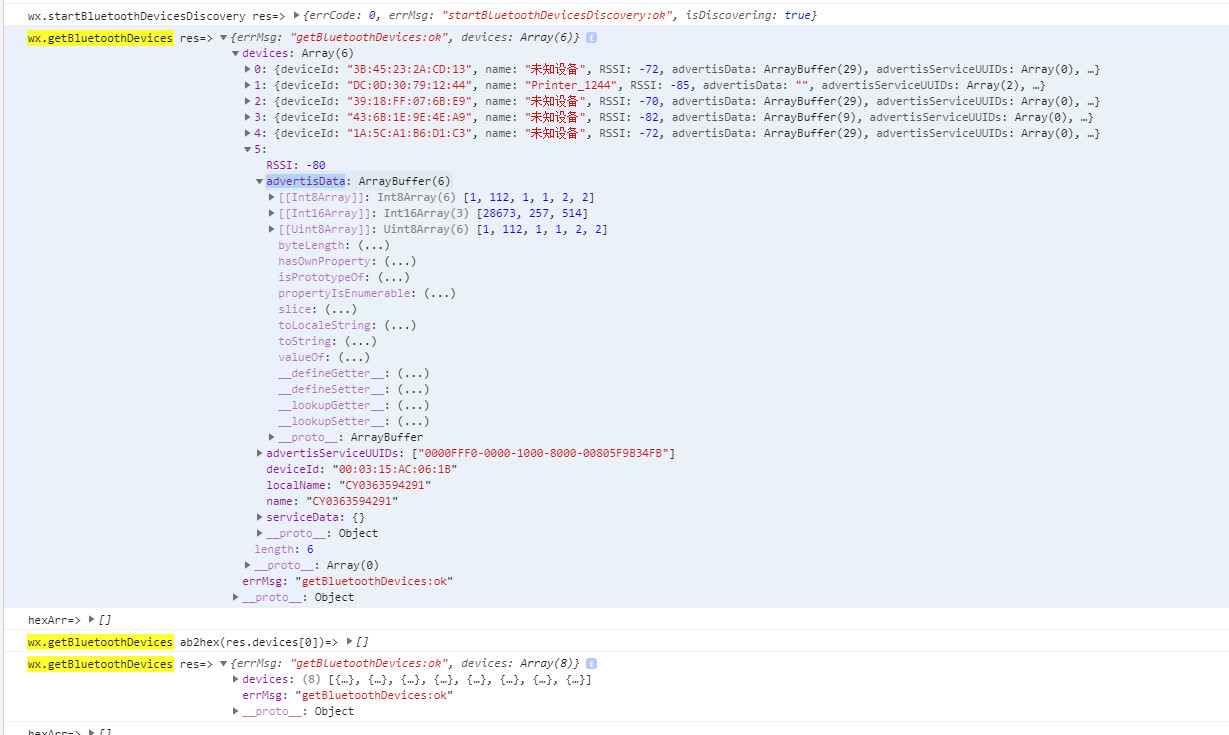This screenshot has width=1229, height=735.
Task: Expand device 2 with deviceId 39:18:FF:07:6B:E9
Action: pyautogui.click(x=248, y=101)
